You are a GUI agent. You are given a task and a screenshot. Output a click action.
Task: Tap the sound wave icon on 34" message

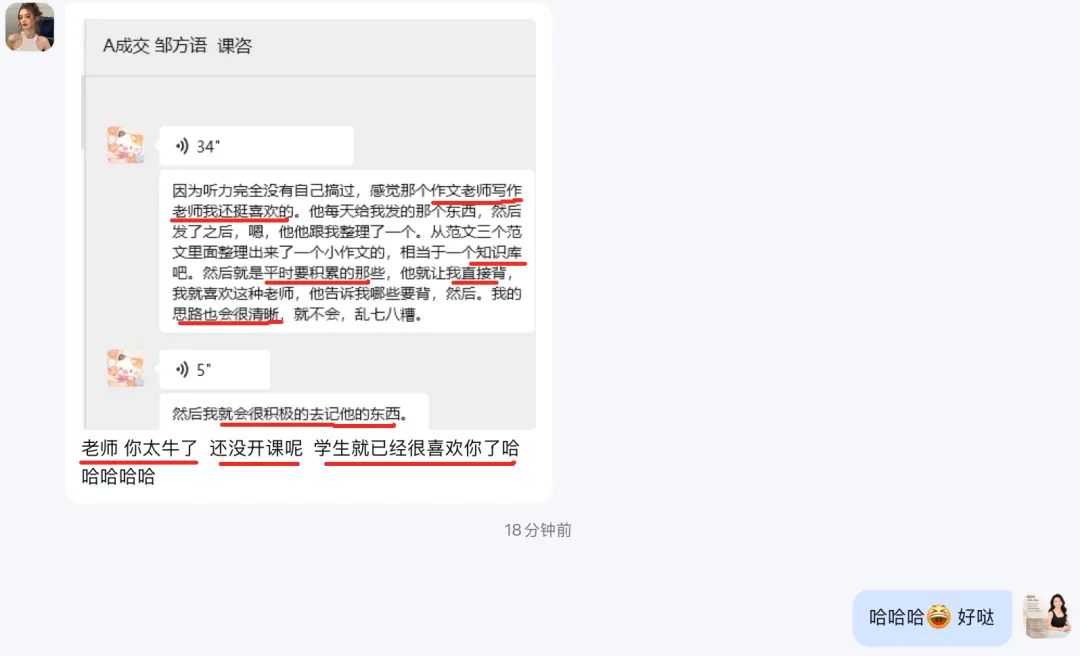(182, 146)
